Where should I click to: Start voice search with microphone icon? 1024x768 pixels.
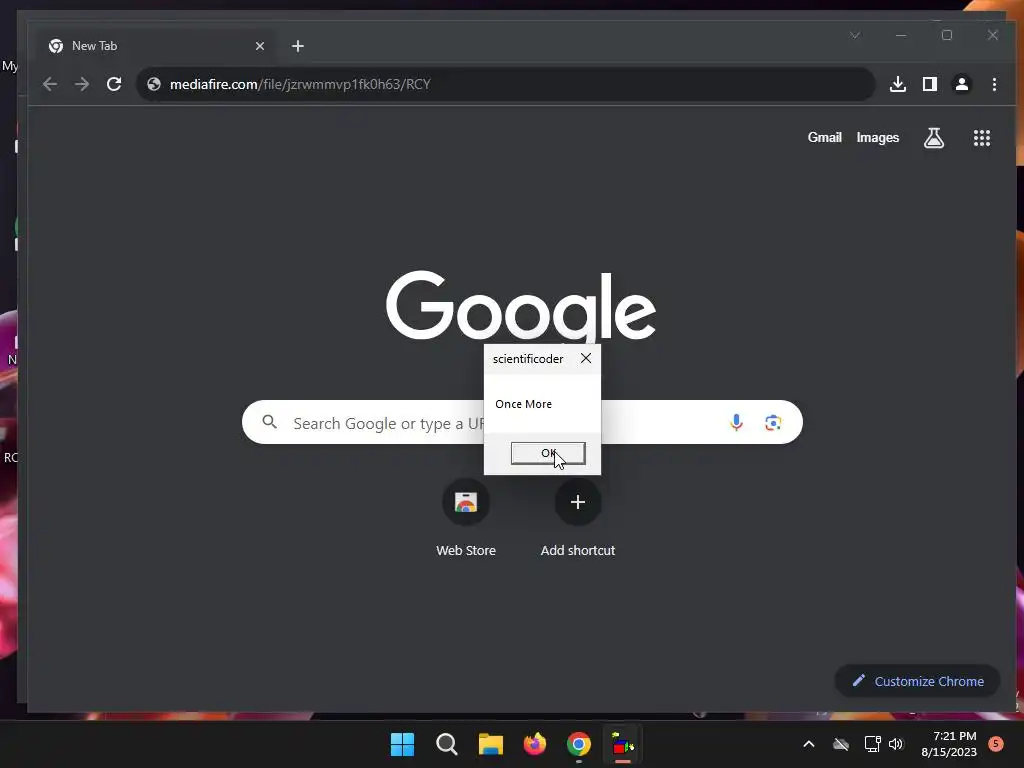[x=736, y=423]
